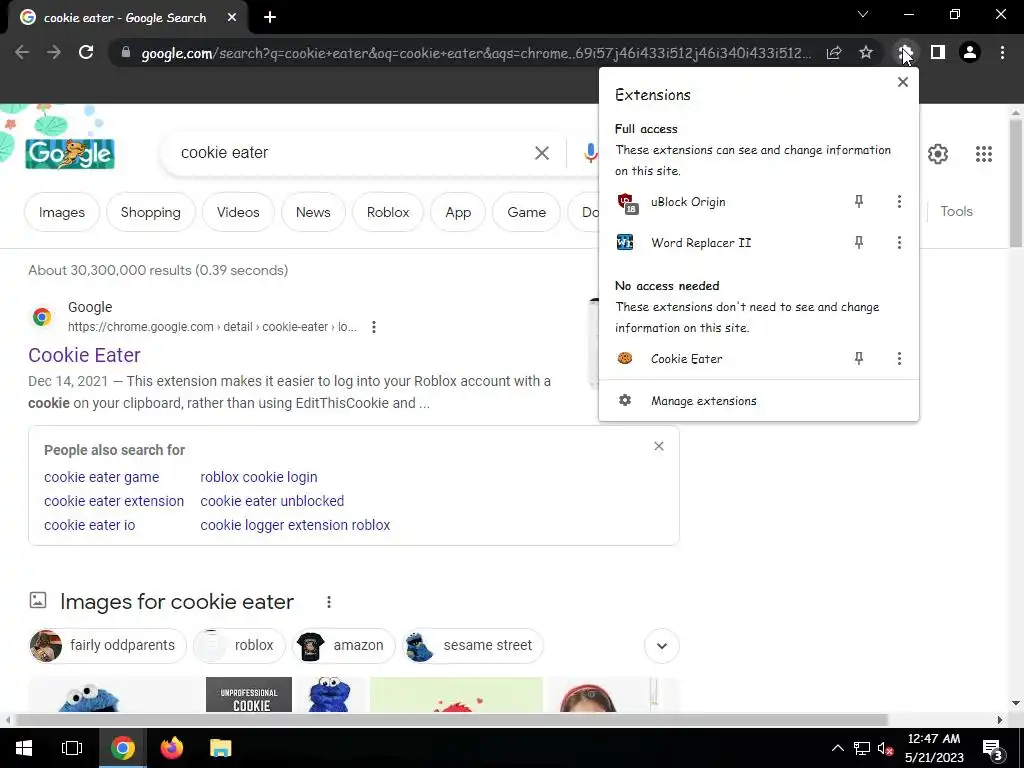1024x768 pixels.
Task: Switch to Videos results
Action: tap(238, 212)
